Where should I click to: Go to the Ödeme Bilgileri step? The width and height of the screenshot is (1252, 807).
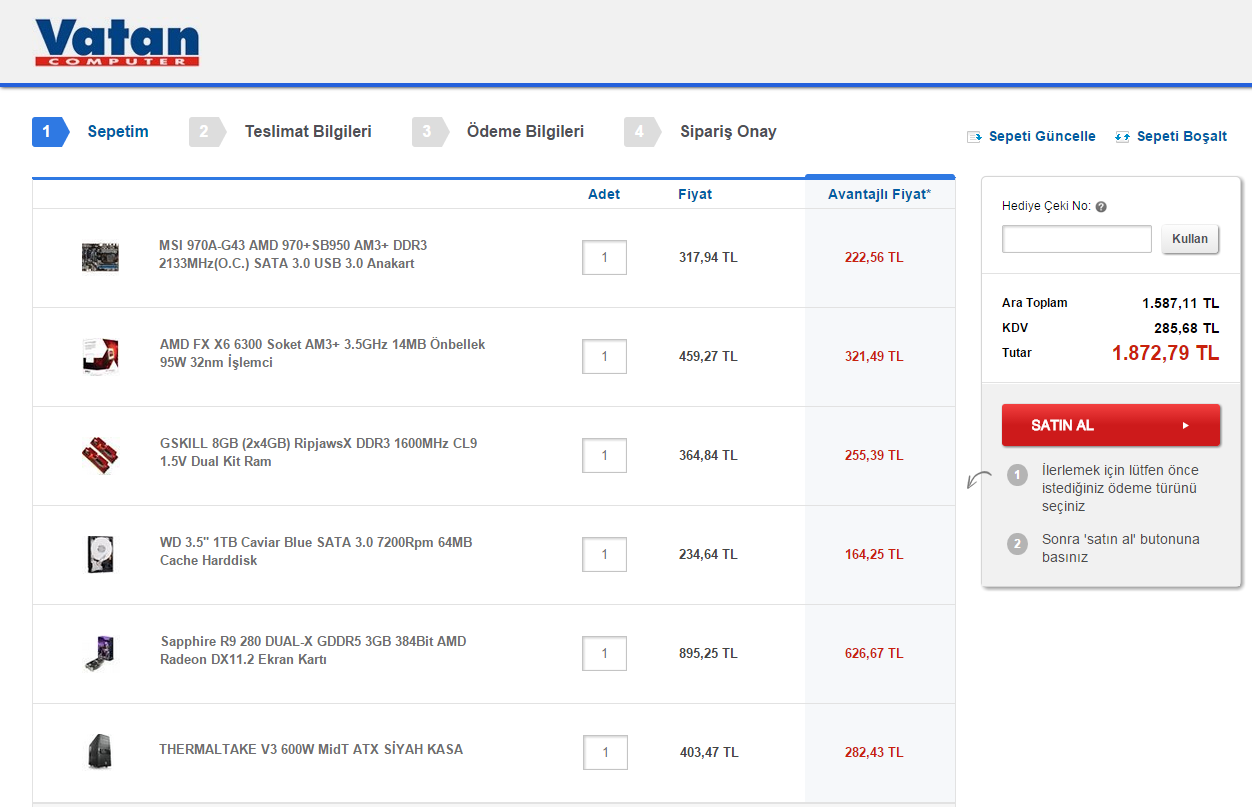525,132
